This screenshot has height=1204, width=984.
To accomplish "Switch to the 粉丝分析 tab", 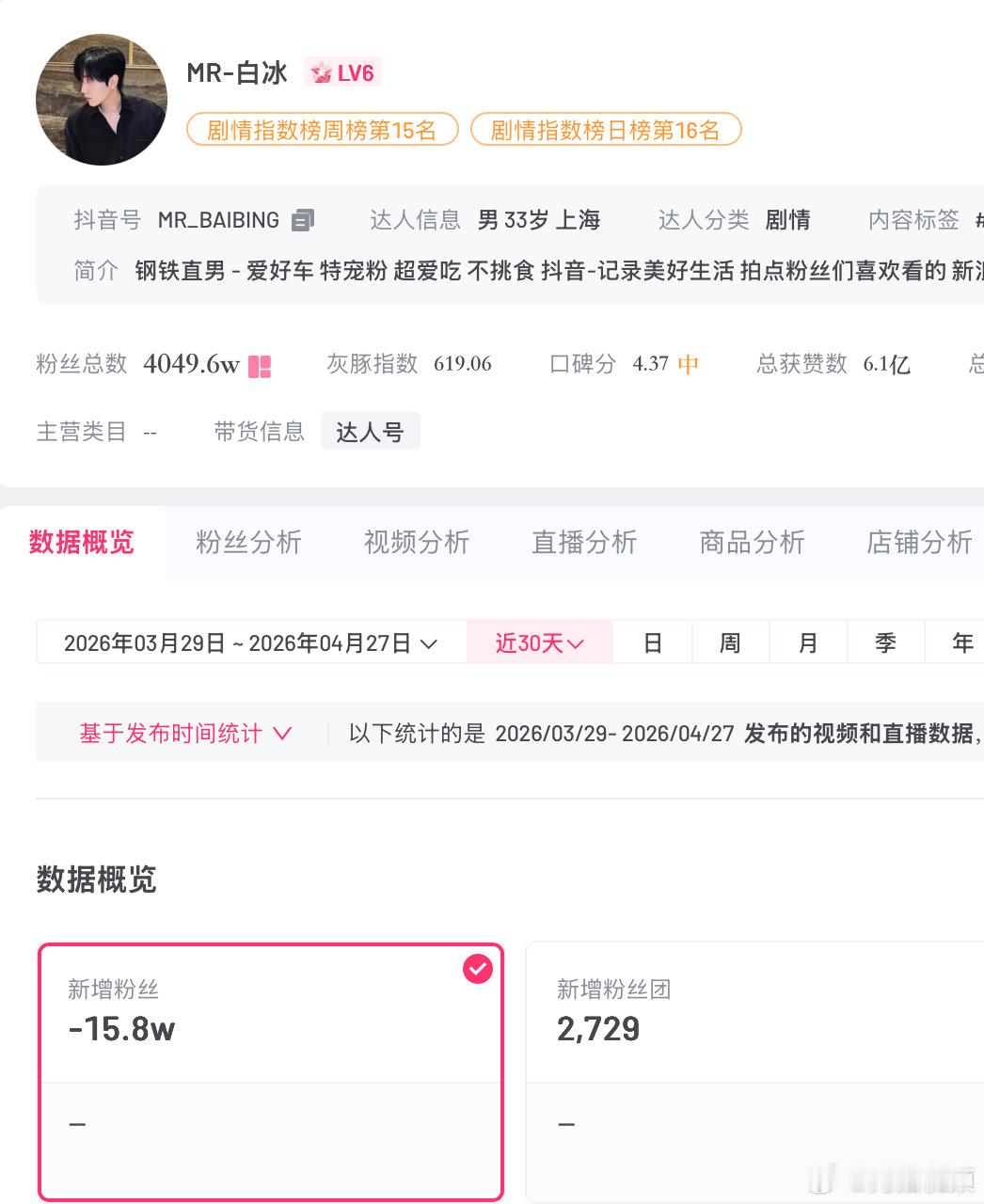I will click(247, 543).
